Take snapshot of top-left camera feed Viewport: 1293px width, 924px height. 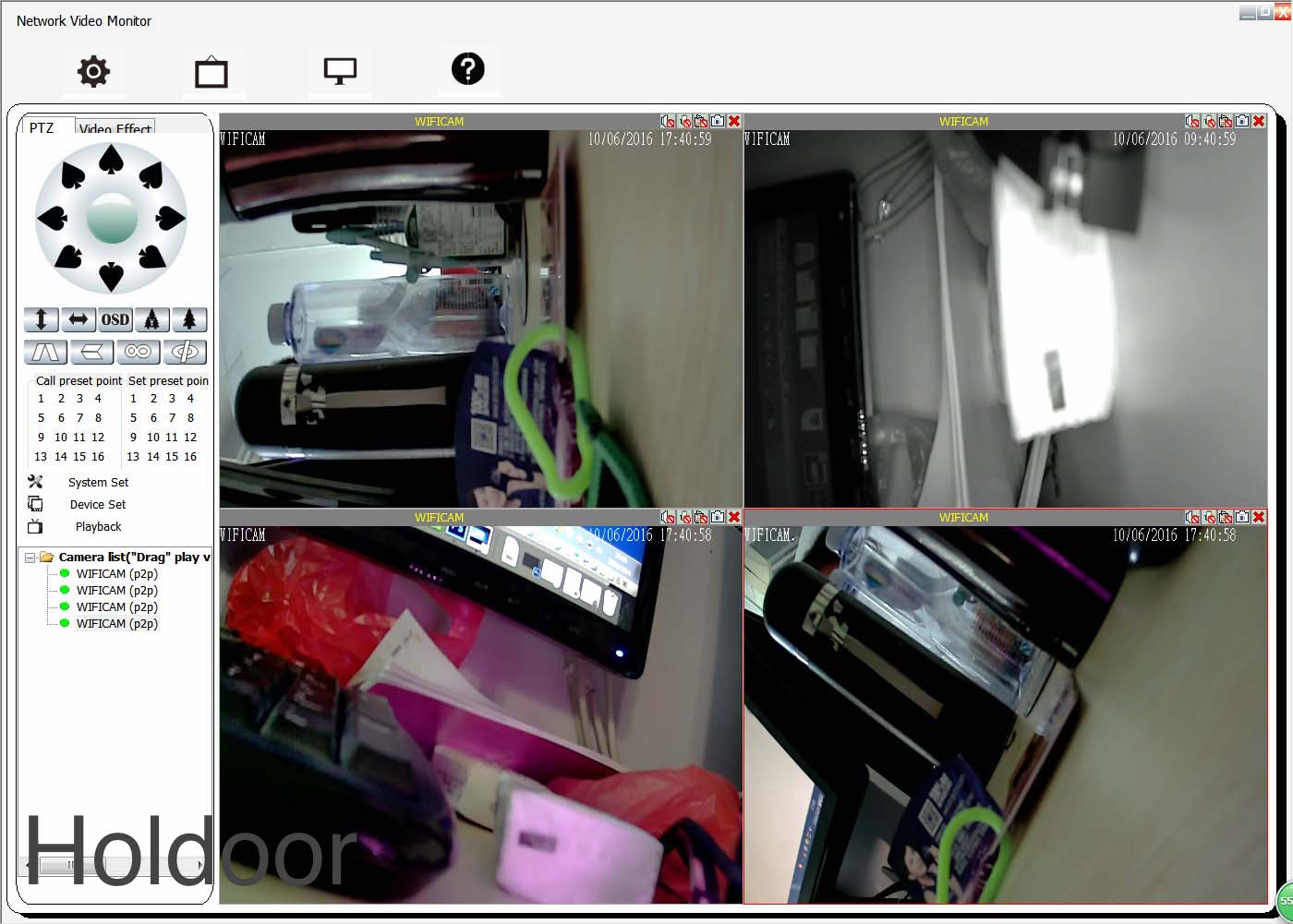tap(718, 121)
